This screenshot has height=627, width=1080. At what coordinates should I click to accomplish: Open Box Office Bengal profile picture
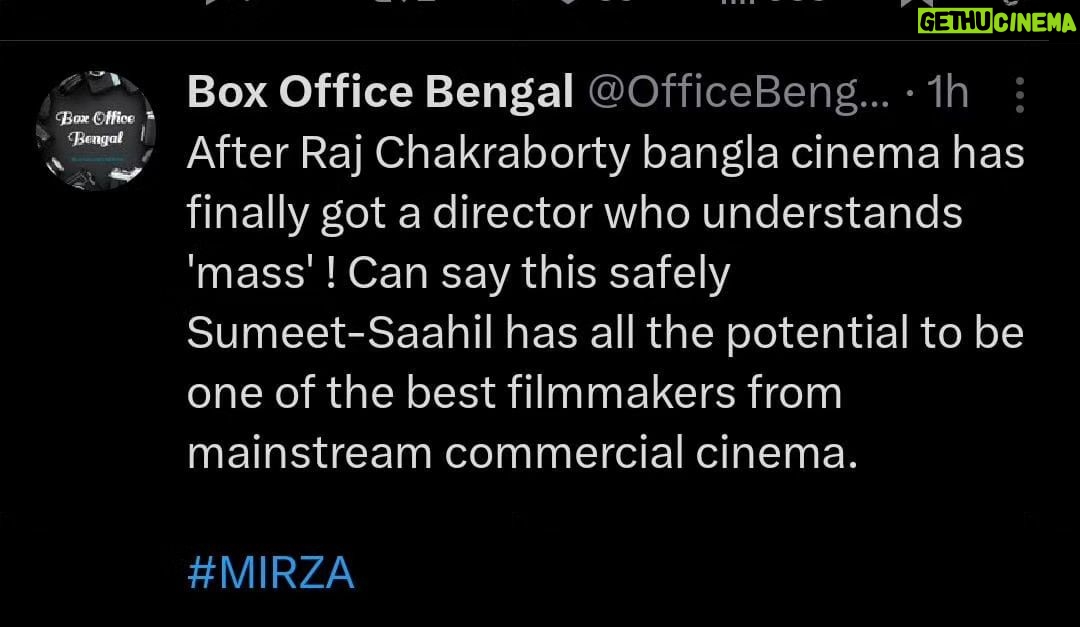tap(95, 132)
